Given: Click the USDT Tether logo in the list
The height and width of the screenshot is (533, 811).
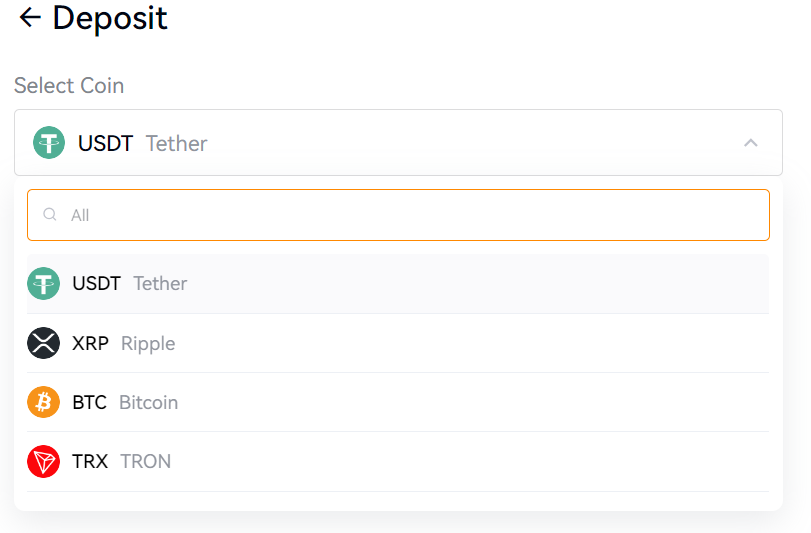Looking at the screenshot, I should 43,284.
